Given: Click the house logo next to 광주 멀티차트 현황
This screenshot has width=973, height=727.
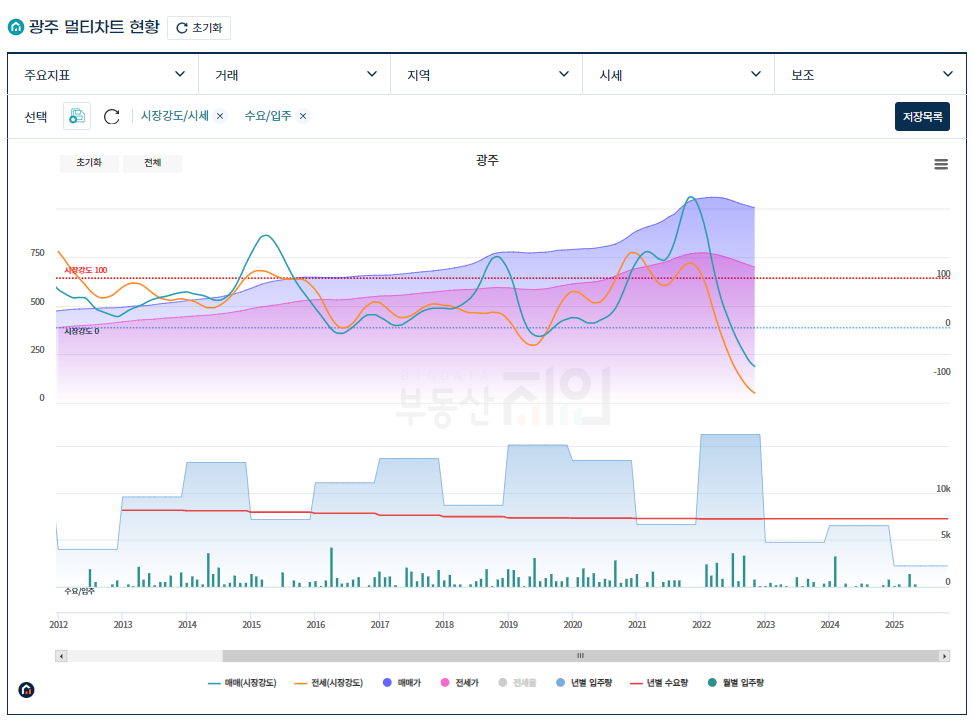Looking at the screenshot, I should pyautogui.click(x=16, y=27).
